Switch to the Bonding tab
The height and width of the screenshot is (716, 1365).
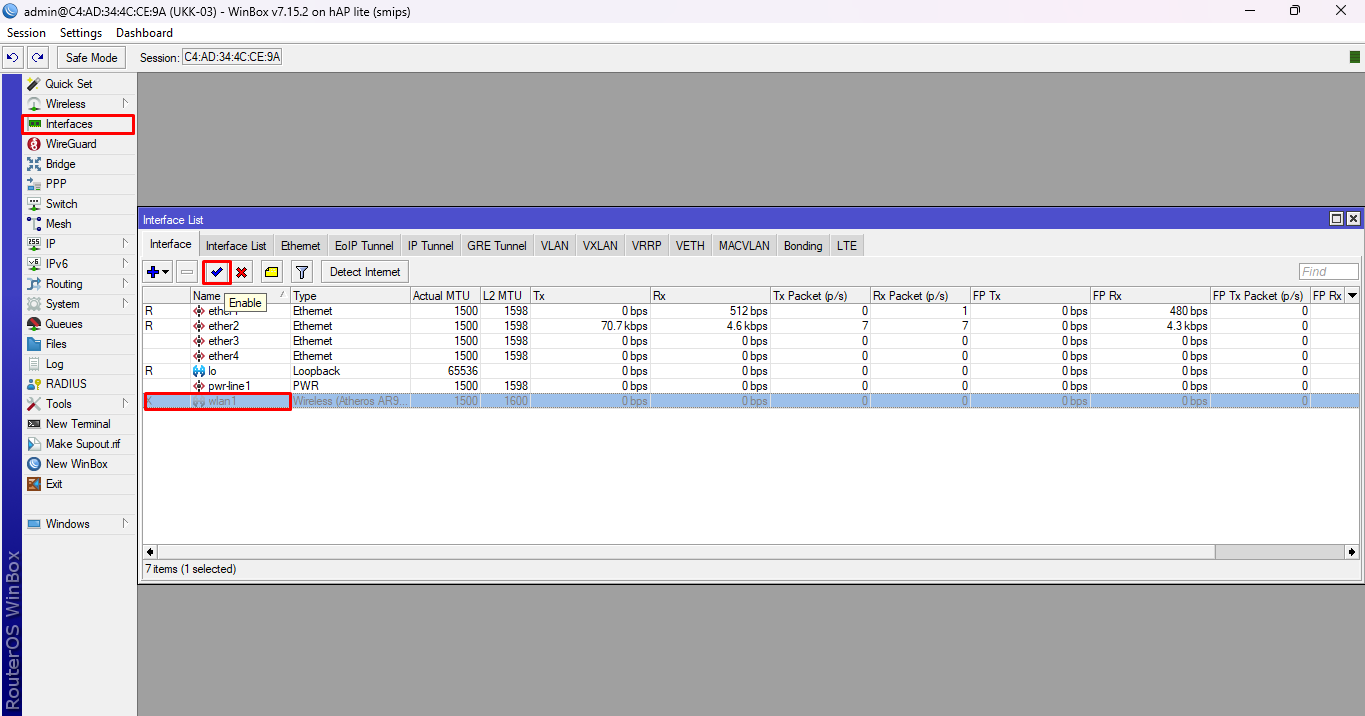[x=803, y=246]
